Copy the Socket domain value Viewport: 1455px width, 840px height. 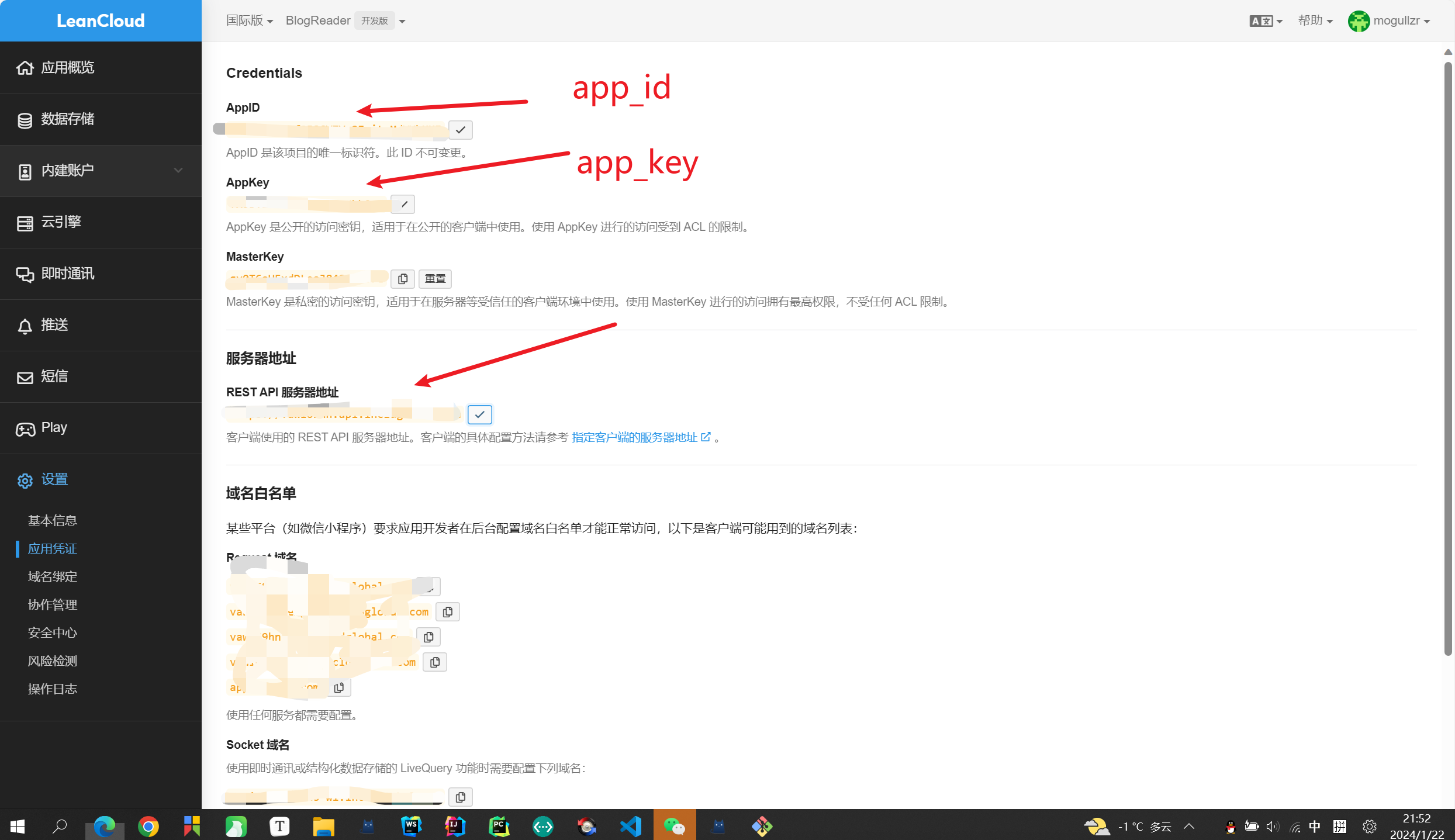click(461, 797)
